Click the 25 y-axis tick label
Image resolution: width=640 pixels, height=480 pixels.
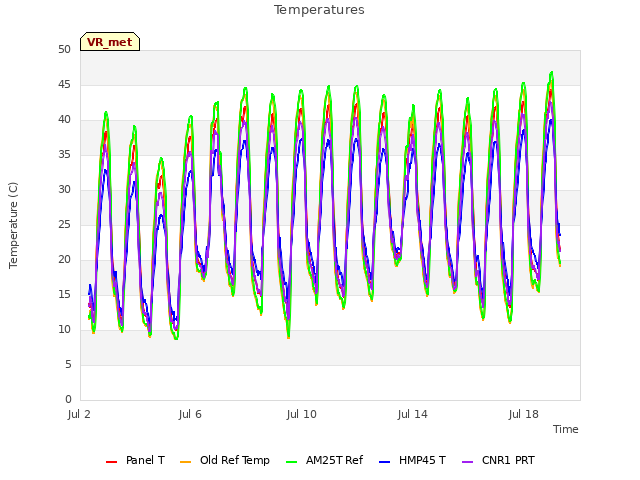pos(64,224)
